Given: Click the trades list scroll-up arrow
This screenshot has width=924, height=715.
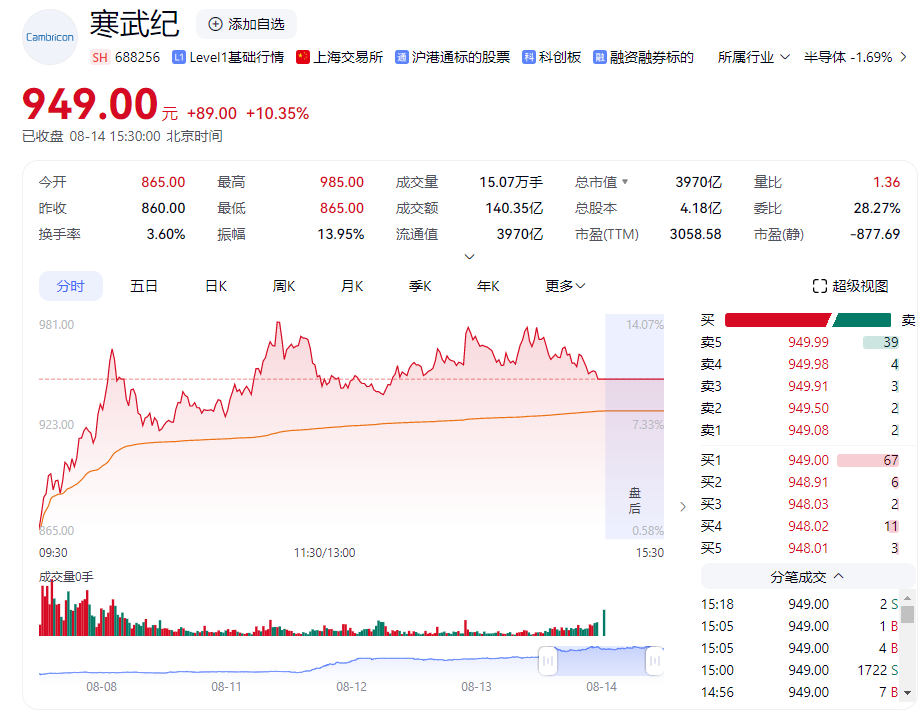Looking at the screenshot, I should [908, 597].
